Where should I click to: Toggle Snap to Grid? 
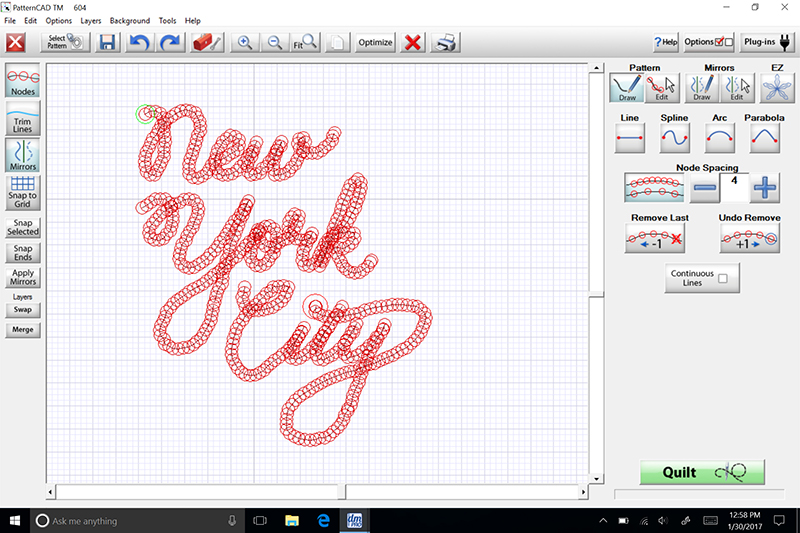[x=23, y=190]
